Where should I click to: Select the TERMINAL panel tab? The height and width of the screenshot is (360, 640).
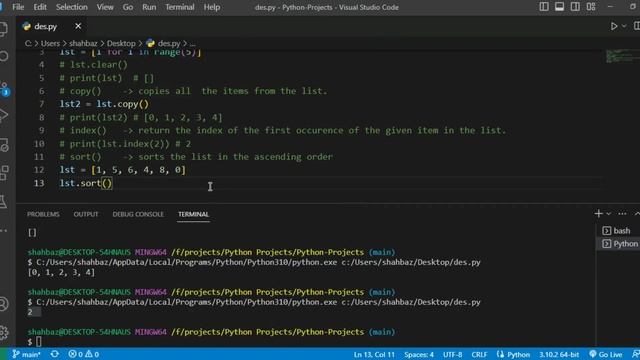coord(193,214)
